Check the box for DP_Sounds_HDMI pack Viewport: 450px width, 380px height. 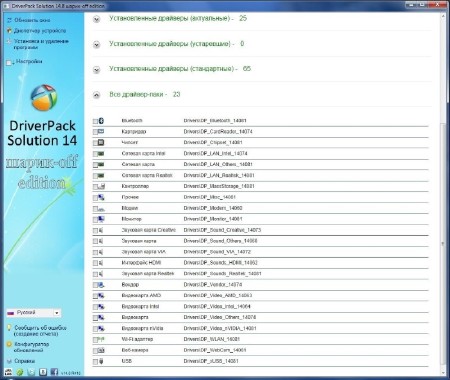click(x=95, y=263)
